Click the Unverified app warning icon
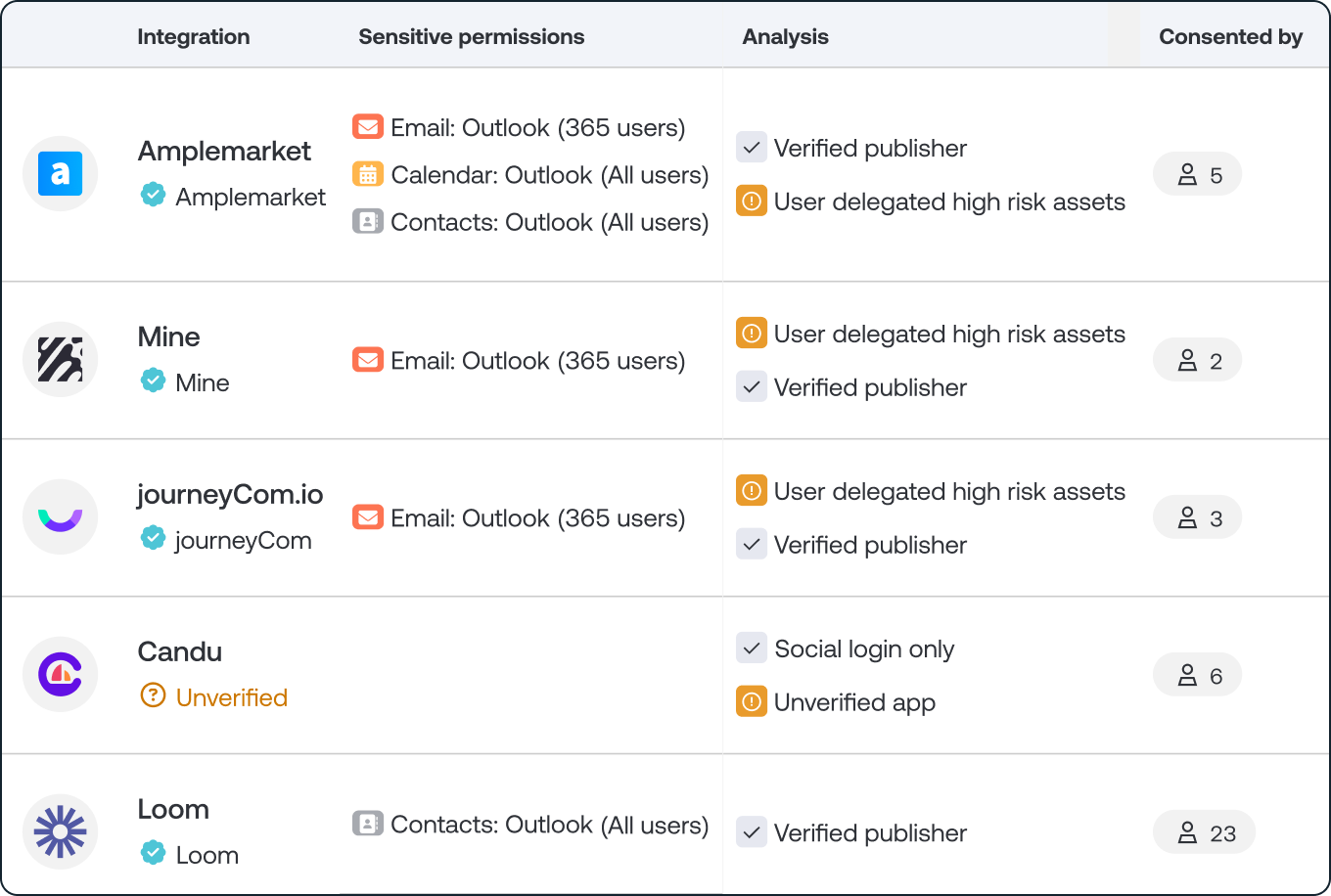Screen dimensions: 1331x896 [752, 702]
